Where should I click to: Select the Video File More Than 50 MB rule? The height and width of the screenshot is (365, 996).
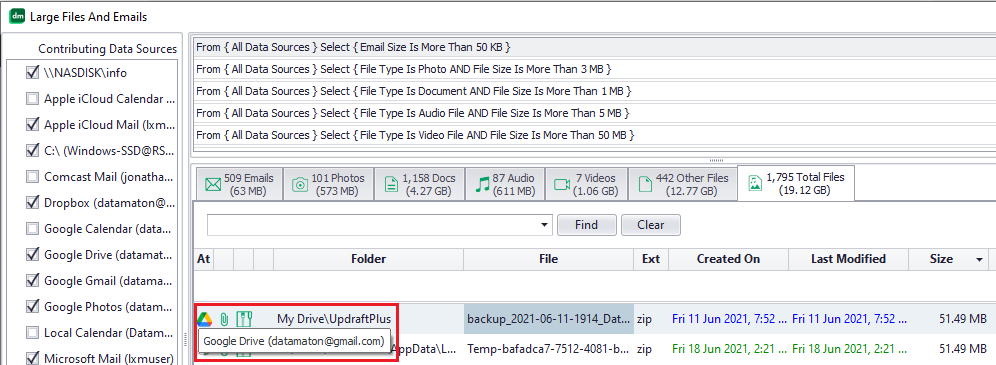tap(594, 135)
